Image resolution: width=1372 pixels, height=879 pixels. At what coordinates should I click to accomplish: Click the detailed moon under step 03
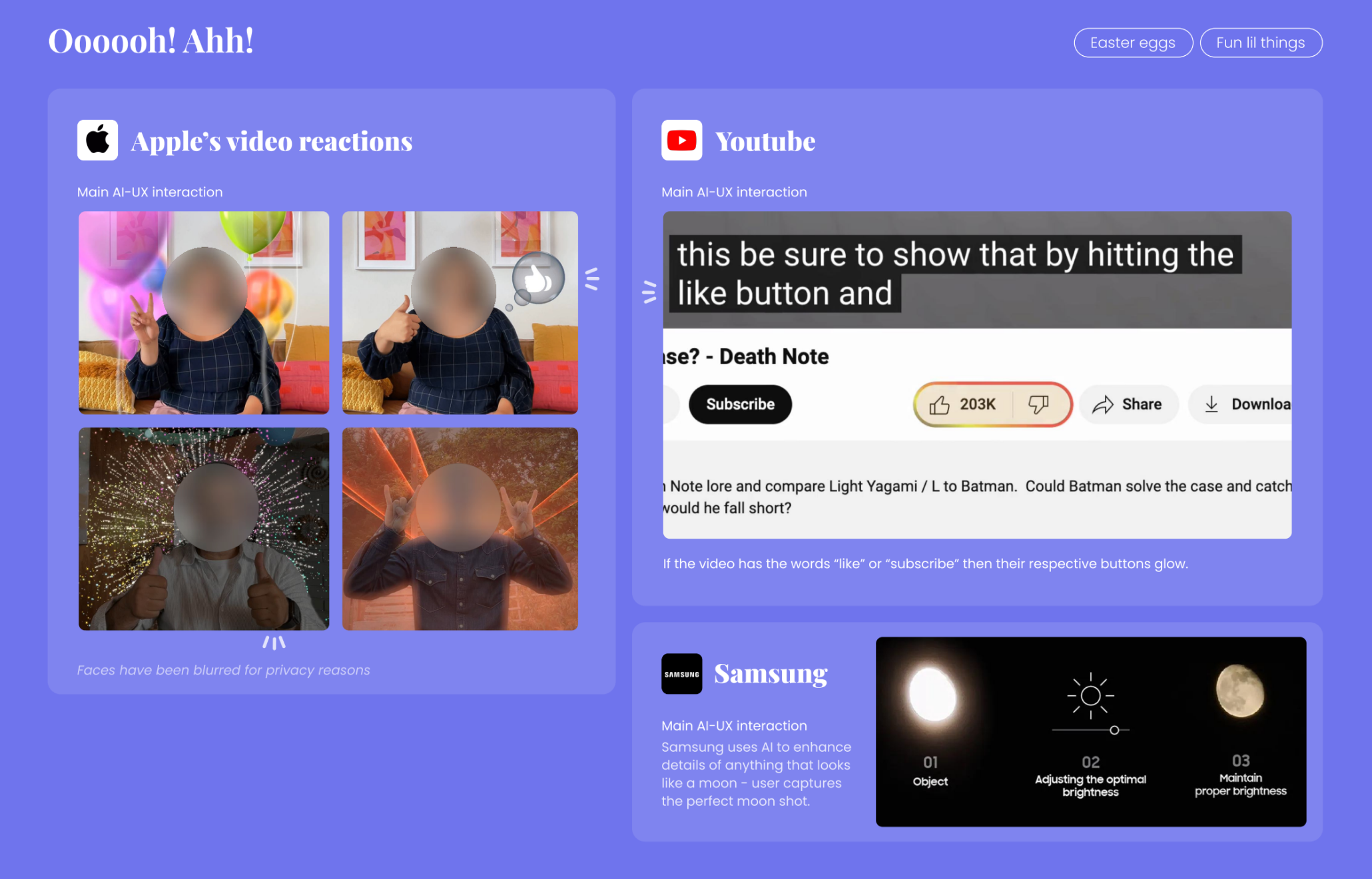pyautogui.click(x=1239, y=691)
